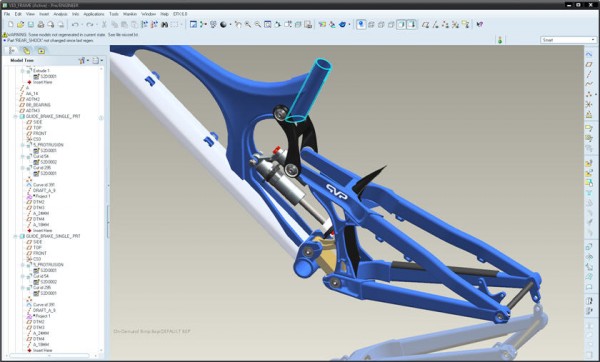The image size is (600, 362).
Task: Print using the printer toolbar icon
Action: click(x=41, y=24)
